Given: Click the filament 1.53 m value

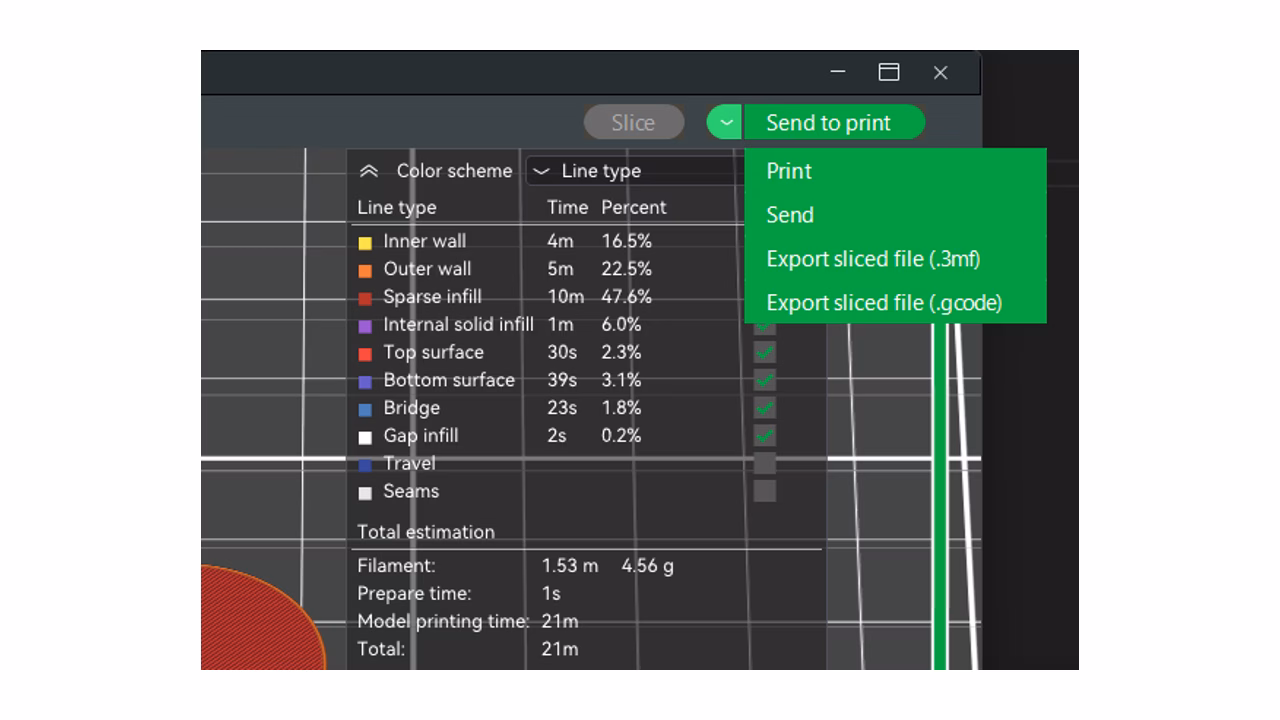Looking at the screenshot, I should tap(570, 566).
